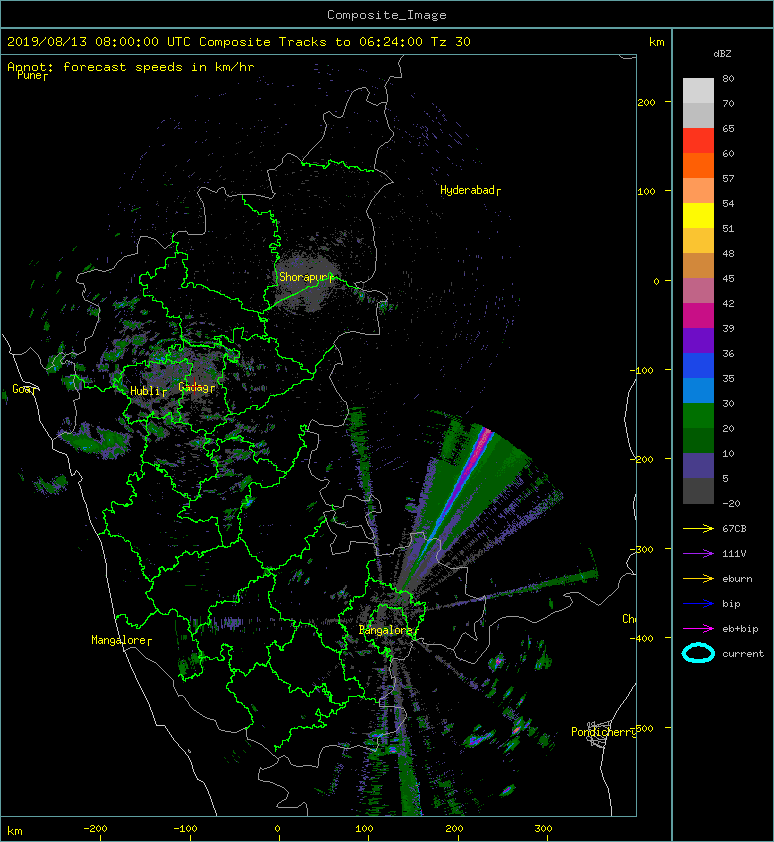Select the timestamp header 2019/08/13 08:00:00 UTC
Image resolution: width=774 pixels, height=842 pixels.
click(99, 42)
